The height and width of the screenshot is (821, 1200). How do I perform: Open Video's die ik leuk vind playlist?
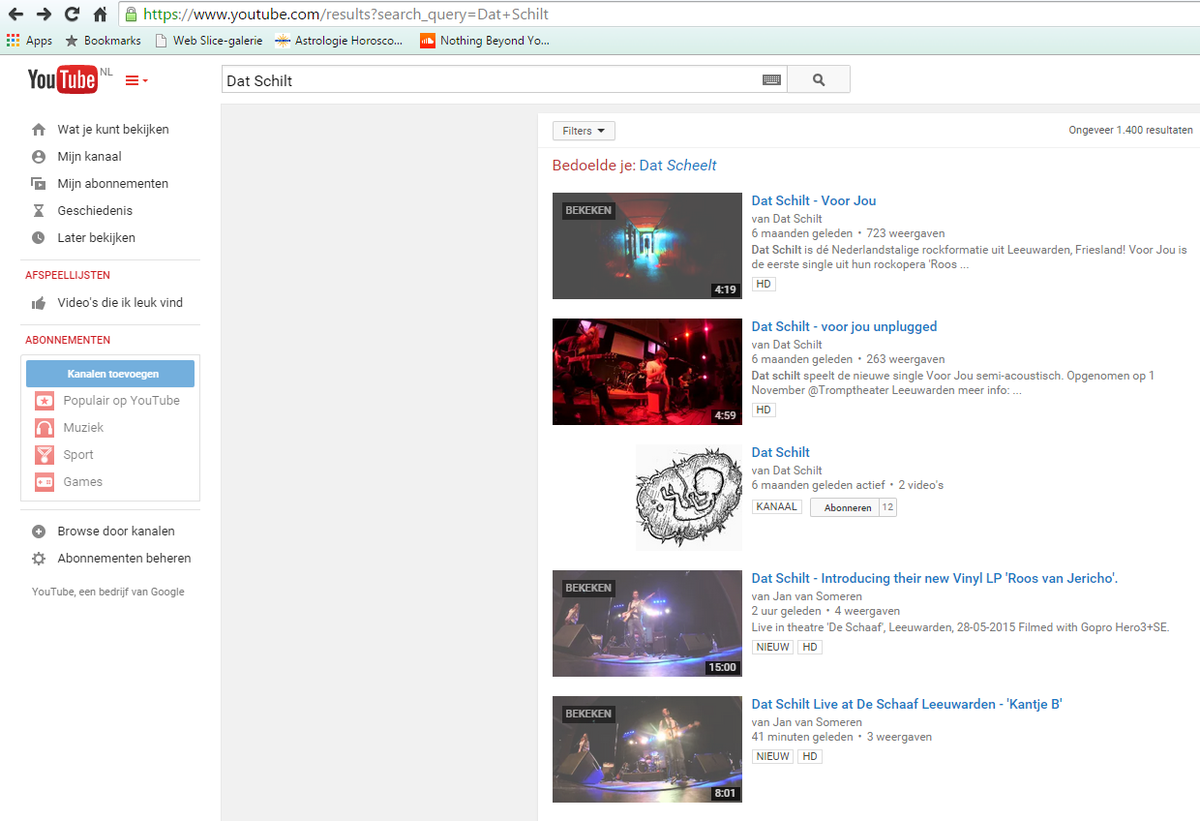tap(120, 303)
